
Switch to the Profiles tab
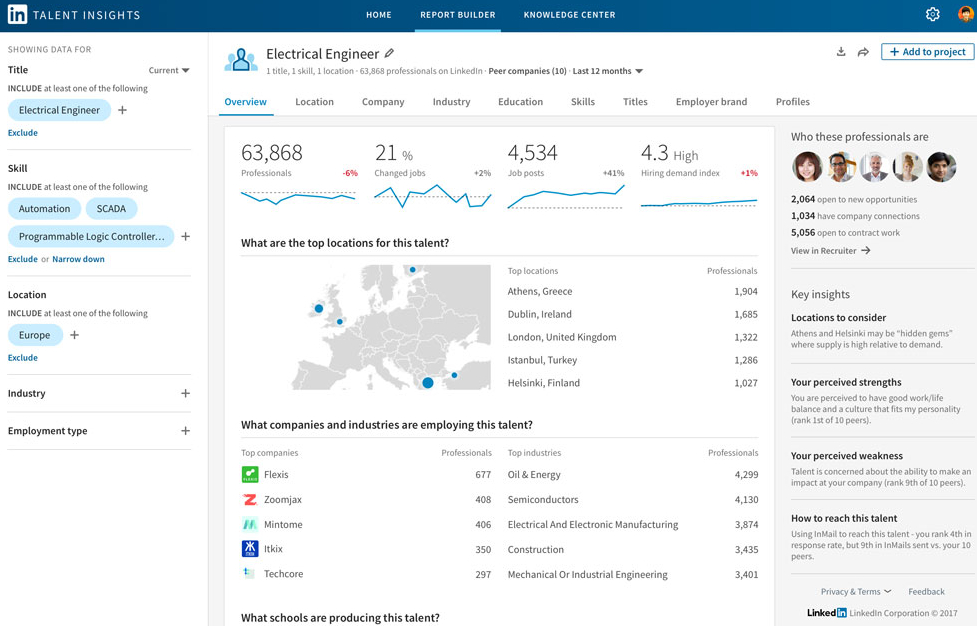pos(793,102)
